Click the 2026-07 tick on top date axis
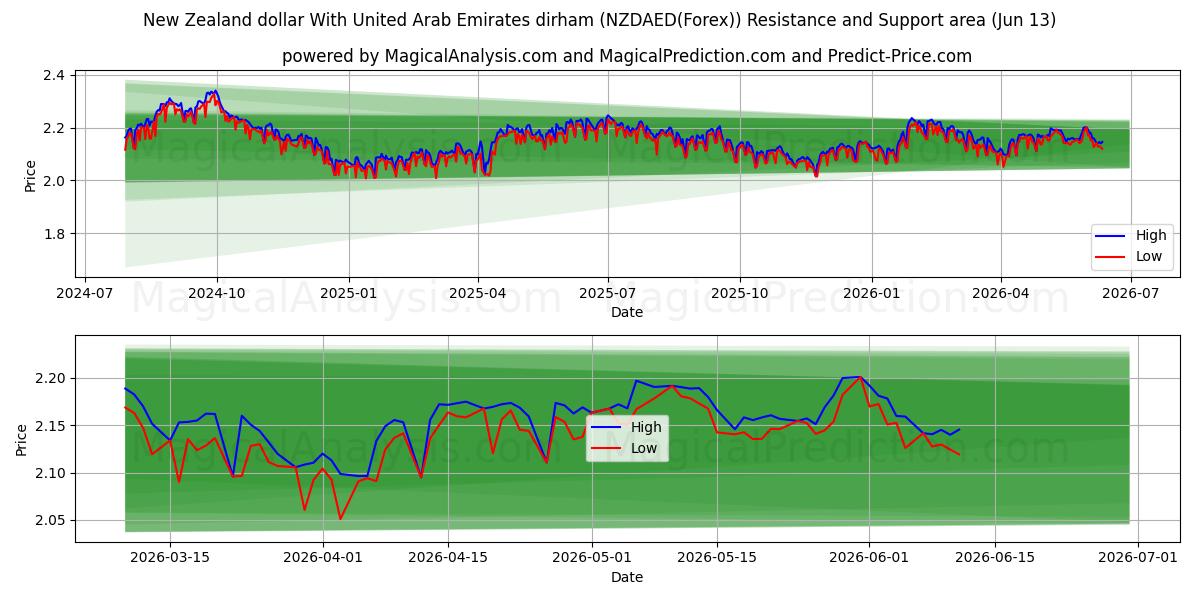Image resolution: width=1200 pixels, height=600 pixels. [x=1131, y=293]
